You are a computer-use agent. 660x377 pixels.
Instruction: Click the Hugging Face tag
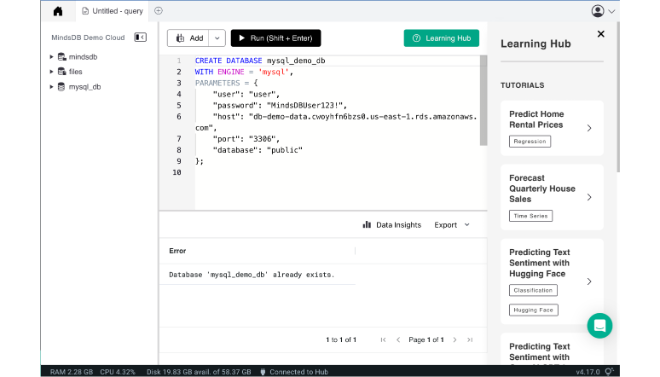[533, 310]
